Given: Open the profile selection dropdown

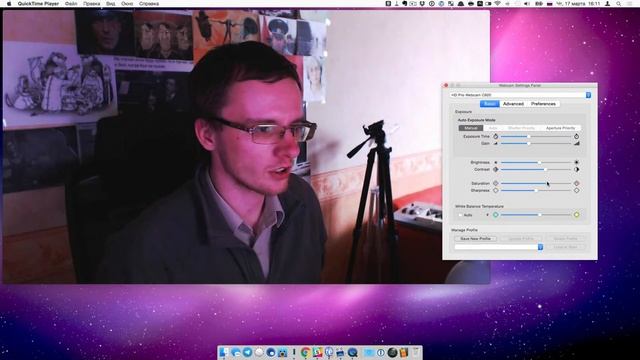Looking at the screenshot, I should click(x=499, y=247).
